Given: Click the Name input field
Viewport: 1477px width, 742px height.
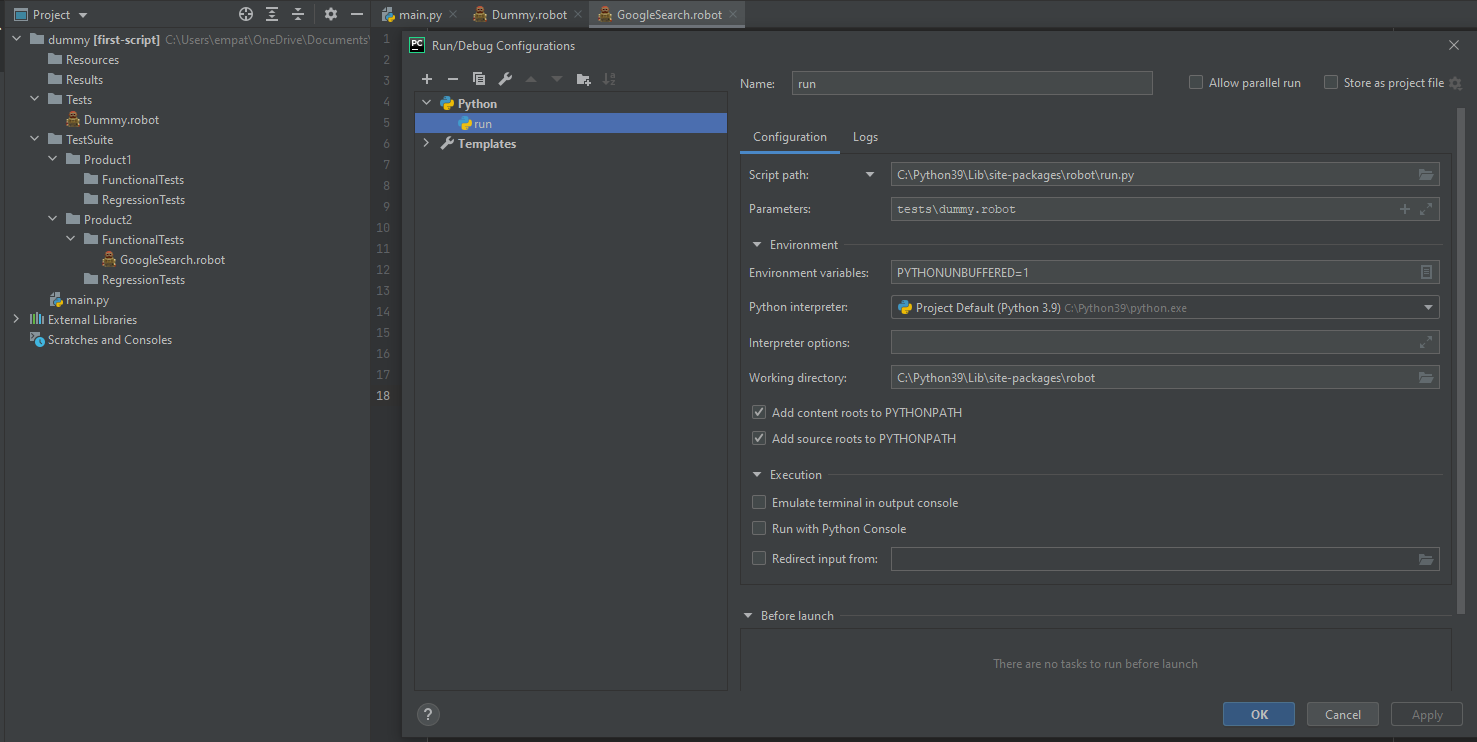Looking at the screenshot, I should [x=971, y=84].
